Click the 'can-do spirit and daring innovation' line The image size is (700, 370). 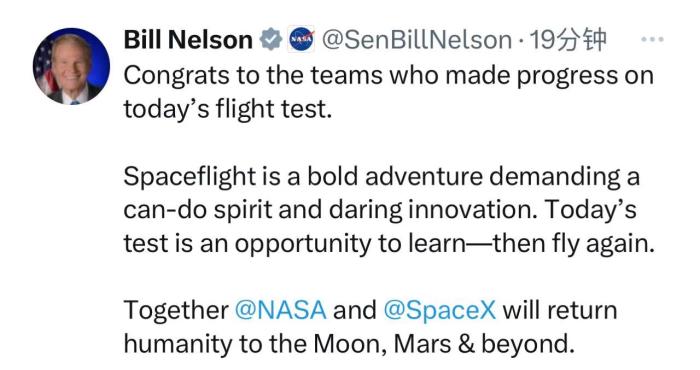(x=380, y=210)
